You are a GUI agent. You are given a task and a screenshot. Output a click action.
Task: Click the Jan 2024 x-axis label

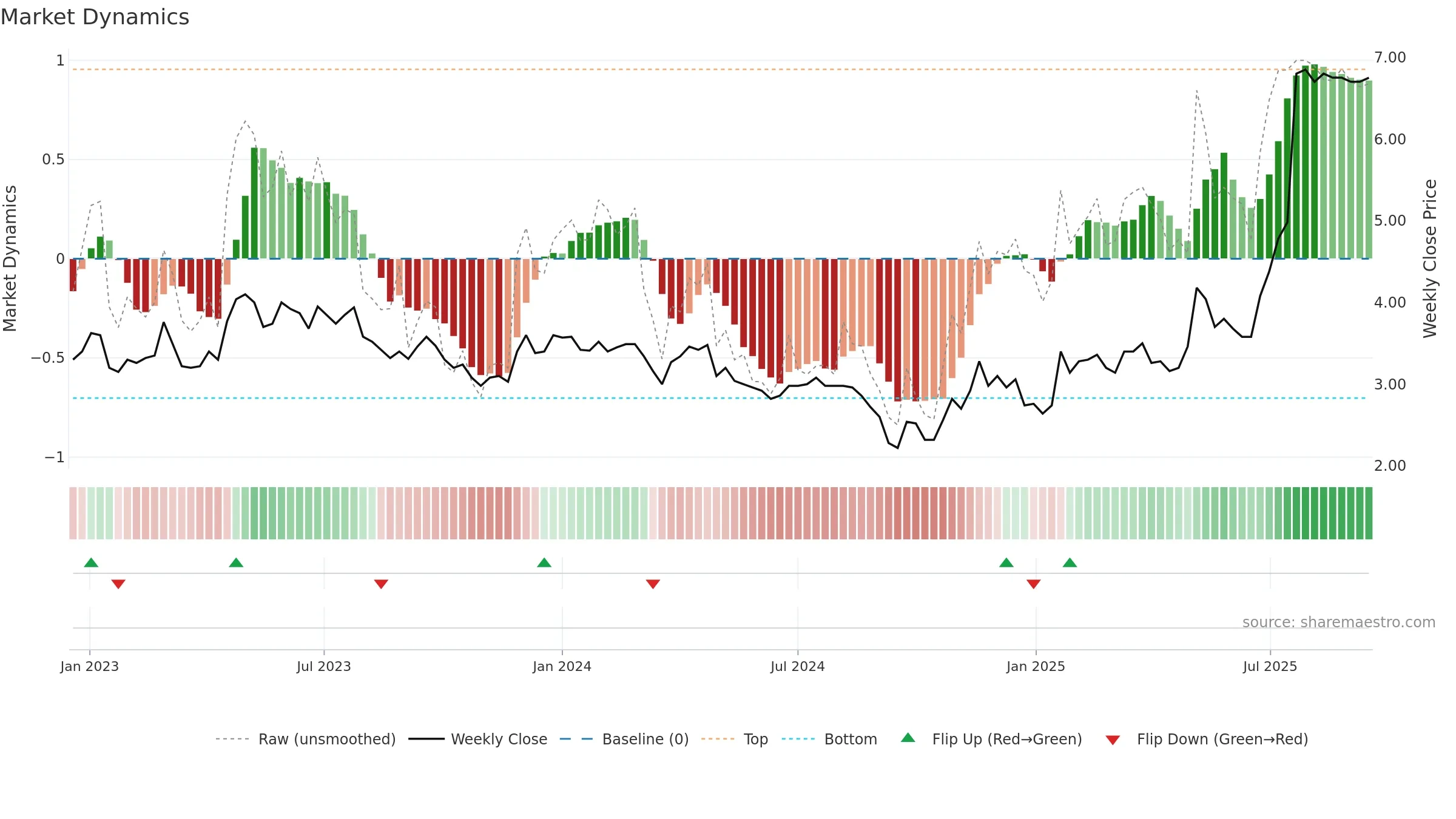point(562,666)
